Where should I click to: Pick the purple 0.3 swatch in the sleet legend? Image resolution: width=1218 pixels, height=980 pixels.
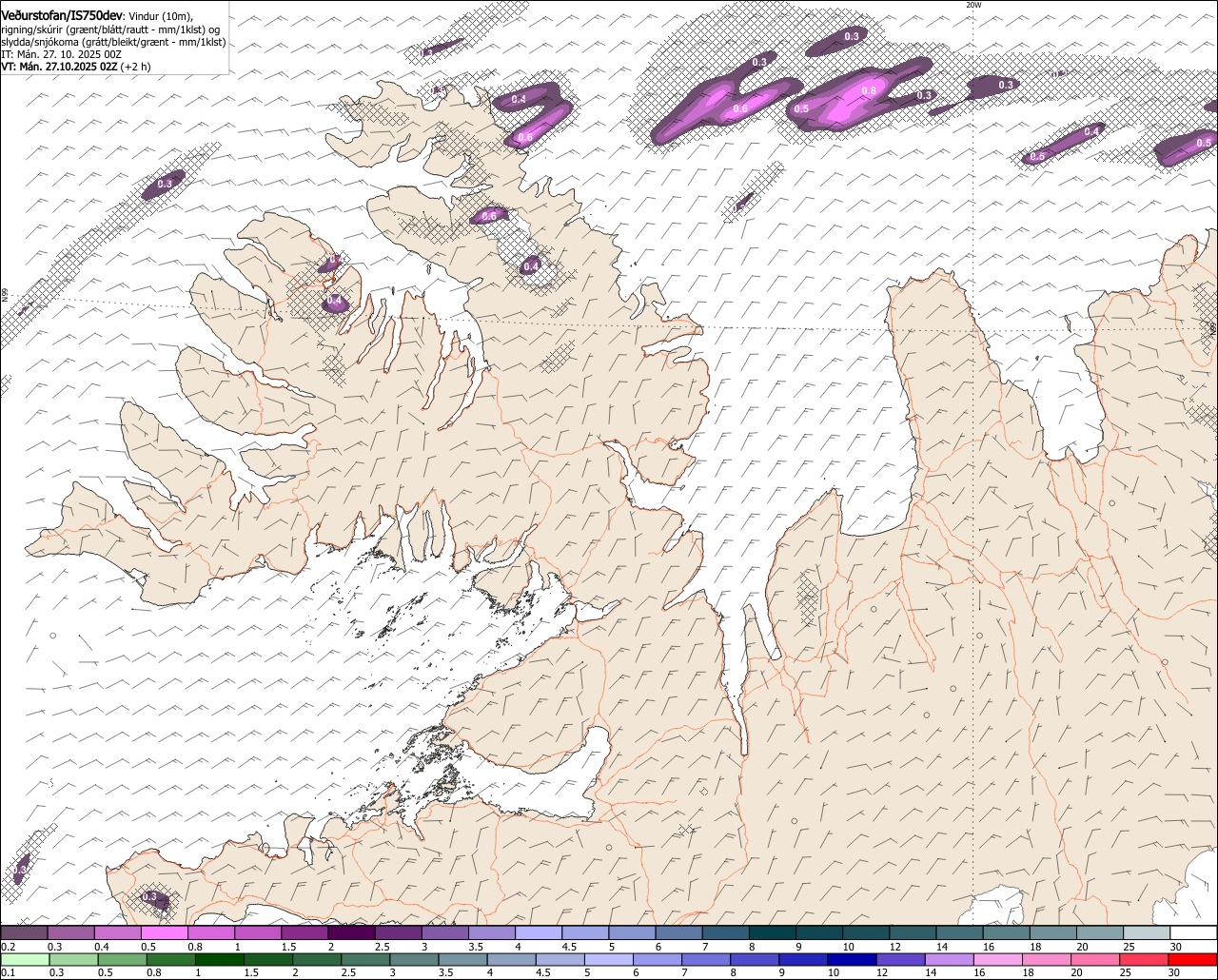70,932
